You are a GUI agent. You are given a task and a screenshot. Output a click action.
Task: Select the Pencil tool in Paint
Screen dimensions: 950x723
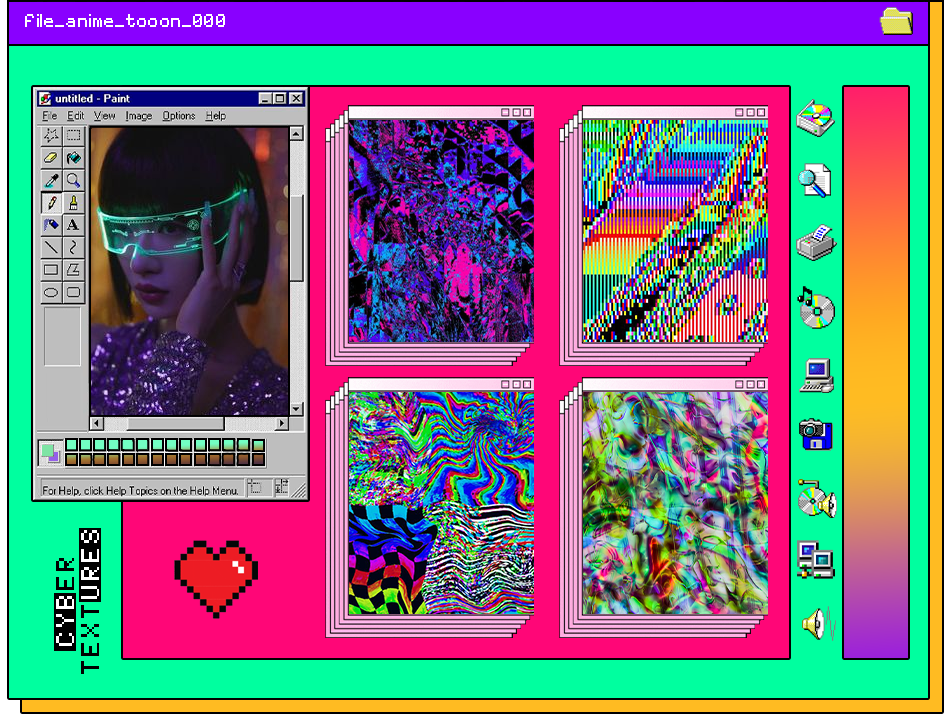[51, 202]
